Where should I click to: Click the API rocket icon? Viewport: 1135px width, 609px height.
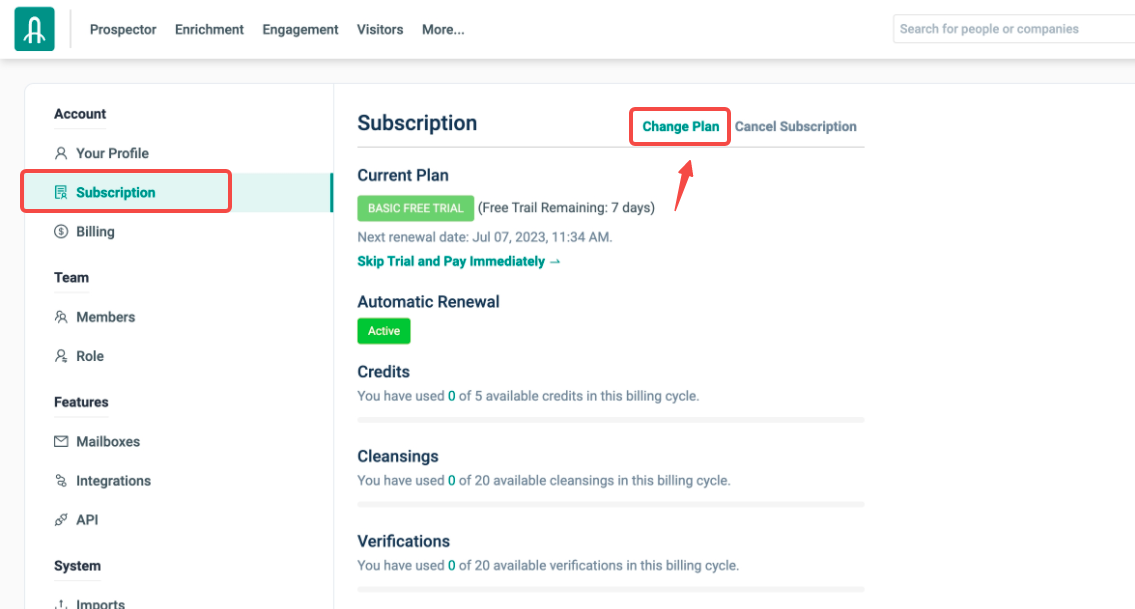pos(61,520)
